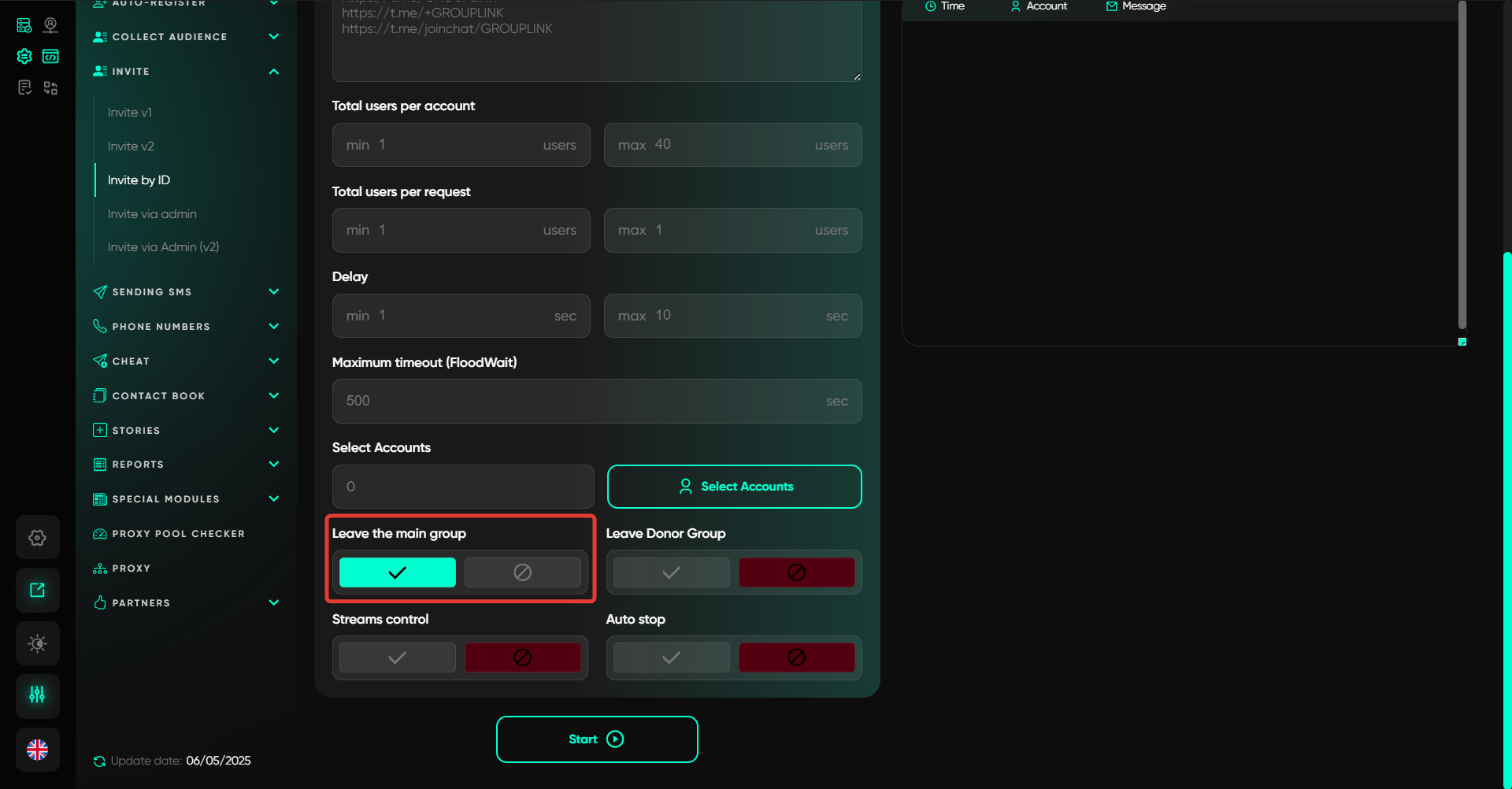Enable Auto stop with checkmark button
1512x789 pixels.
click(x=671, y=657)
